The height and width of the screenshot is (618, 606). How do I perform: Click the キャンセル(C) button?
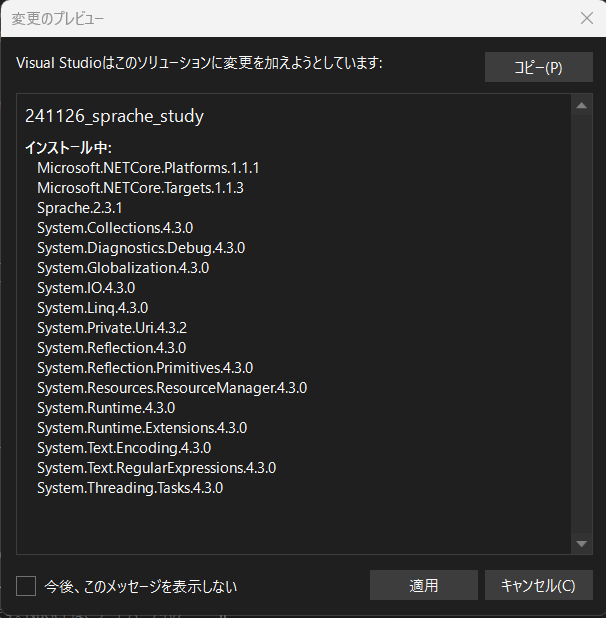(538, 585)
